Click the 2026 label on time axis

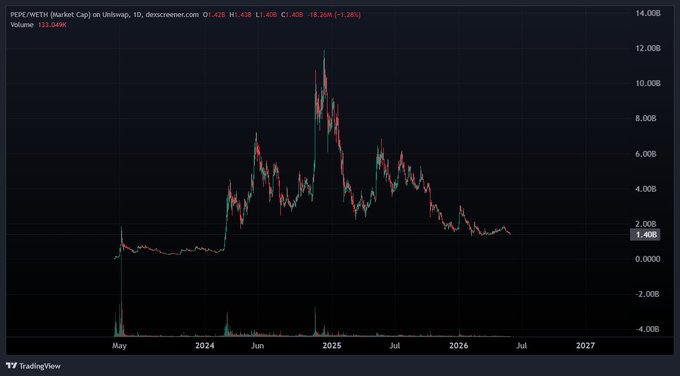click(459, 346)
